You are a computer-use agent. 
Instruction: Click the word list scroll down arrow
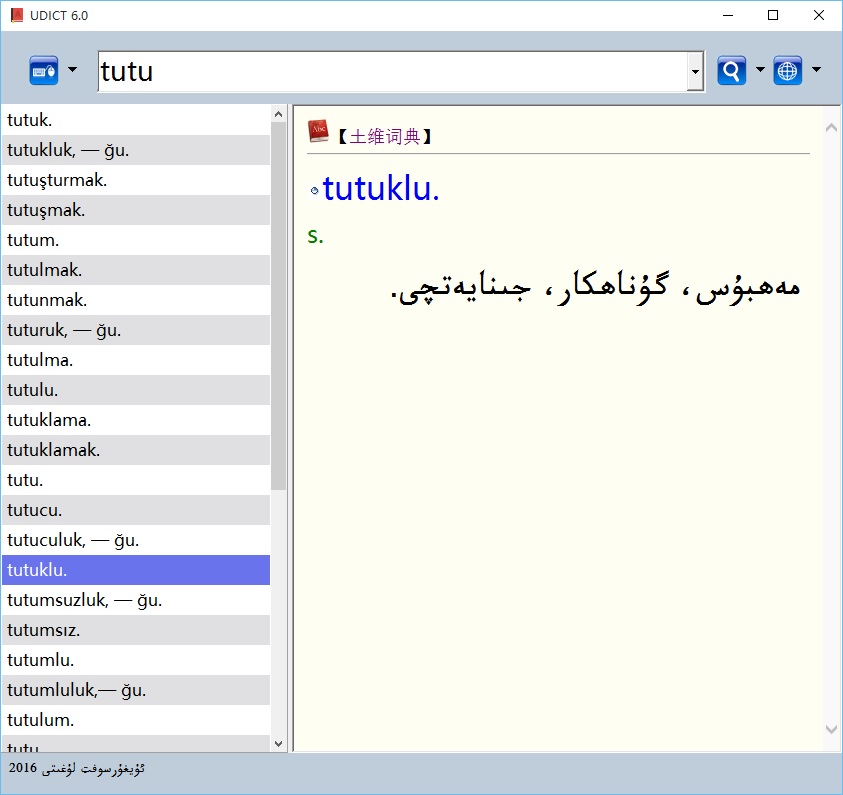pyautogui.click(x=279, y=742)
